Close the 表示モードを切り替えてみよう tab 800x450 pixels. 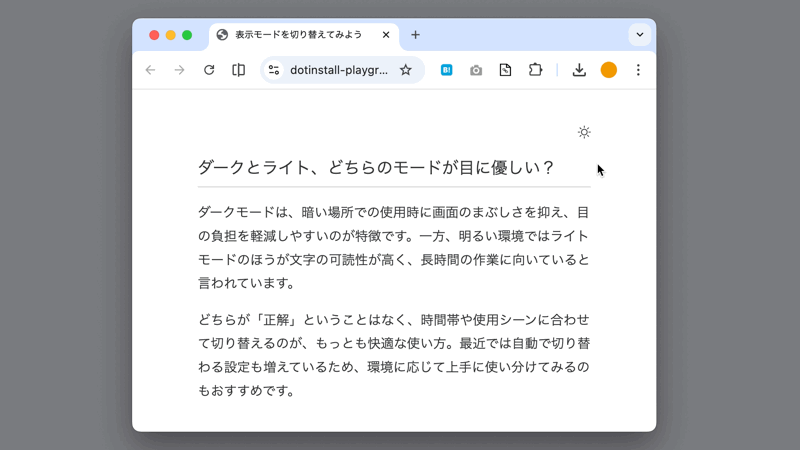coord(386,35)
